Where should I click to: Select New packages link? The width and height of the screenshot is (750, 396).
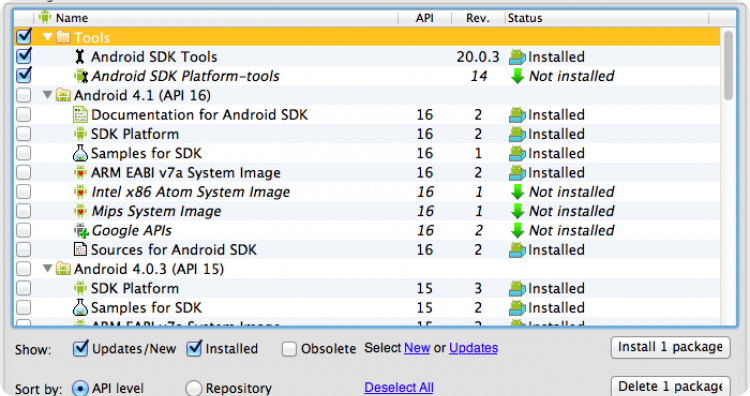[x=417, y=348]
